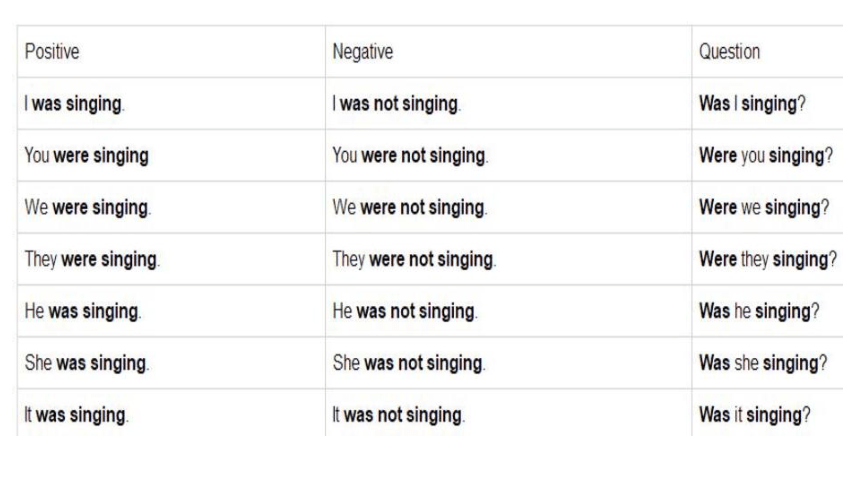Image resolution: width=860 pixels, height=484 pixels.
Task: Click the 'Were they singing?' question
Action: pyautogui.click(x=768, y=259)
